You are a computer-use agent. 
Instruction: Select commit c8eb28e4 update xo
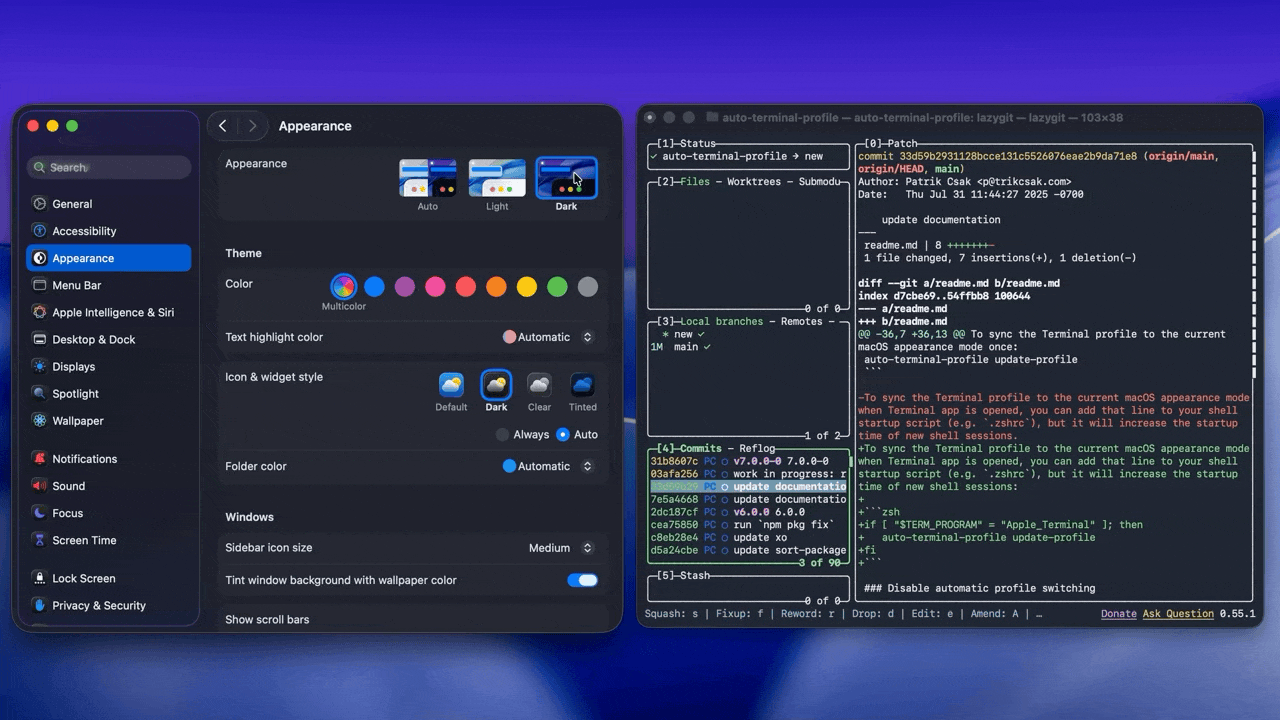click(749, 537)
